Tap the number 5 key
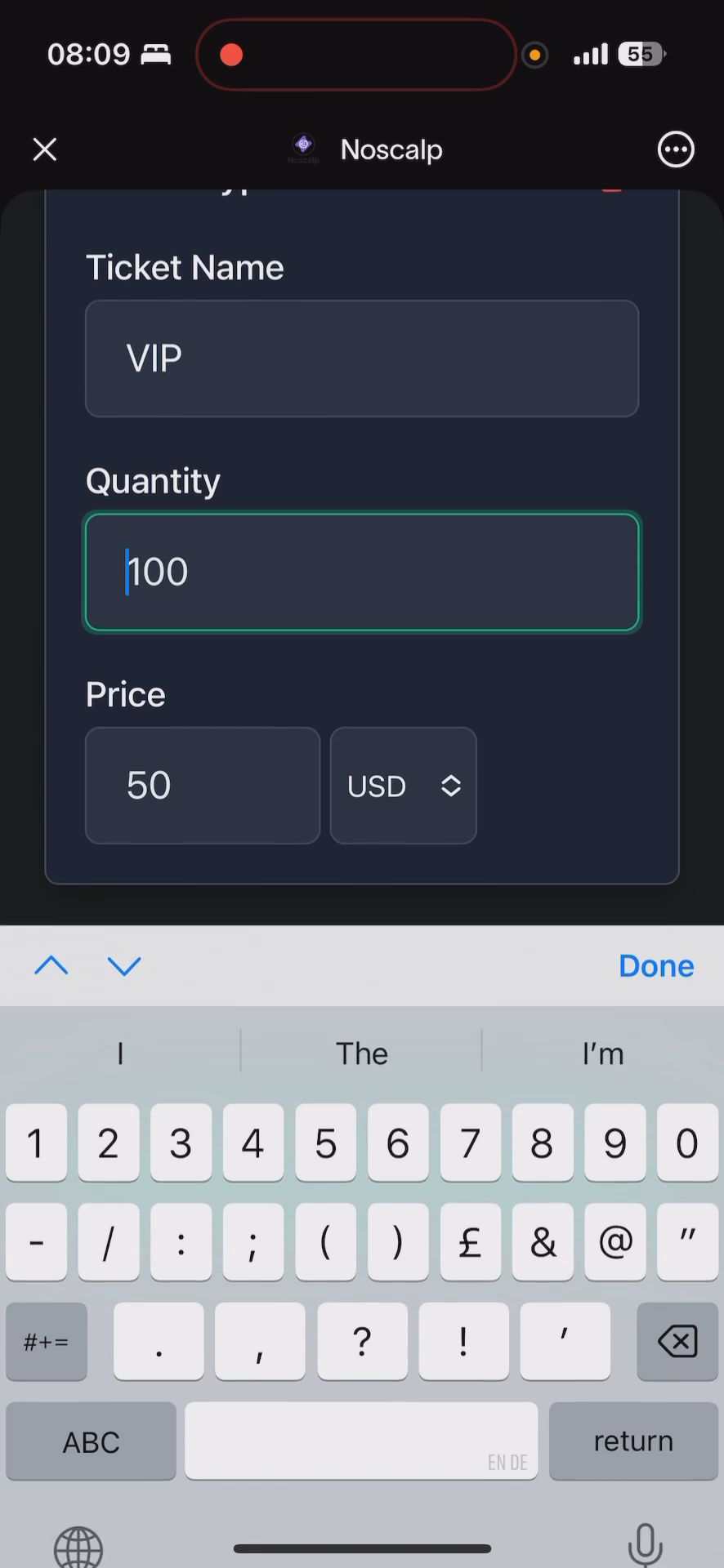This screenshot has width=724, height=1568. 325,1143
